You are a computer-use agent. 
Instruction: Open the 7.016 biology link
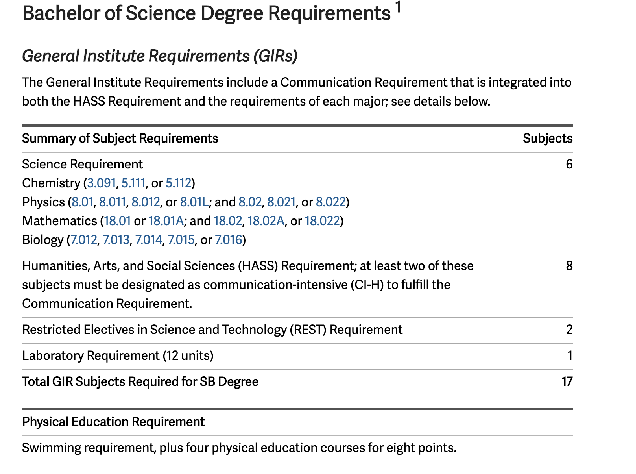pos(228,240)
